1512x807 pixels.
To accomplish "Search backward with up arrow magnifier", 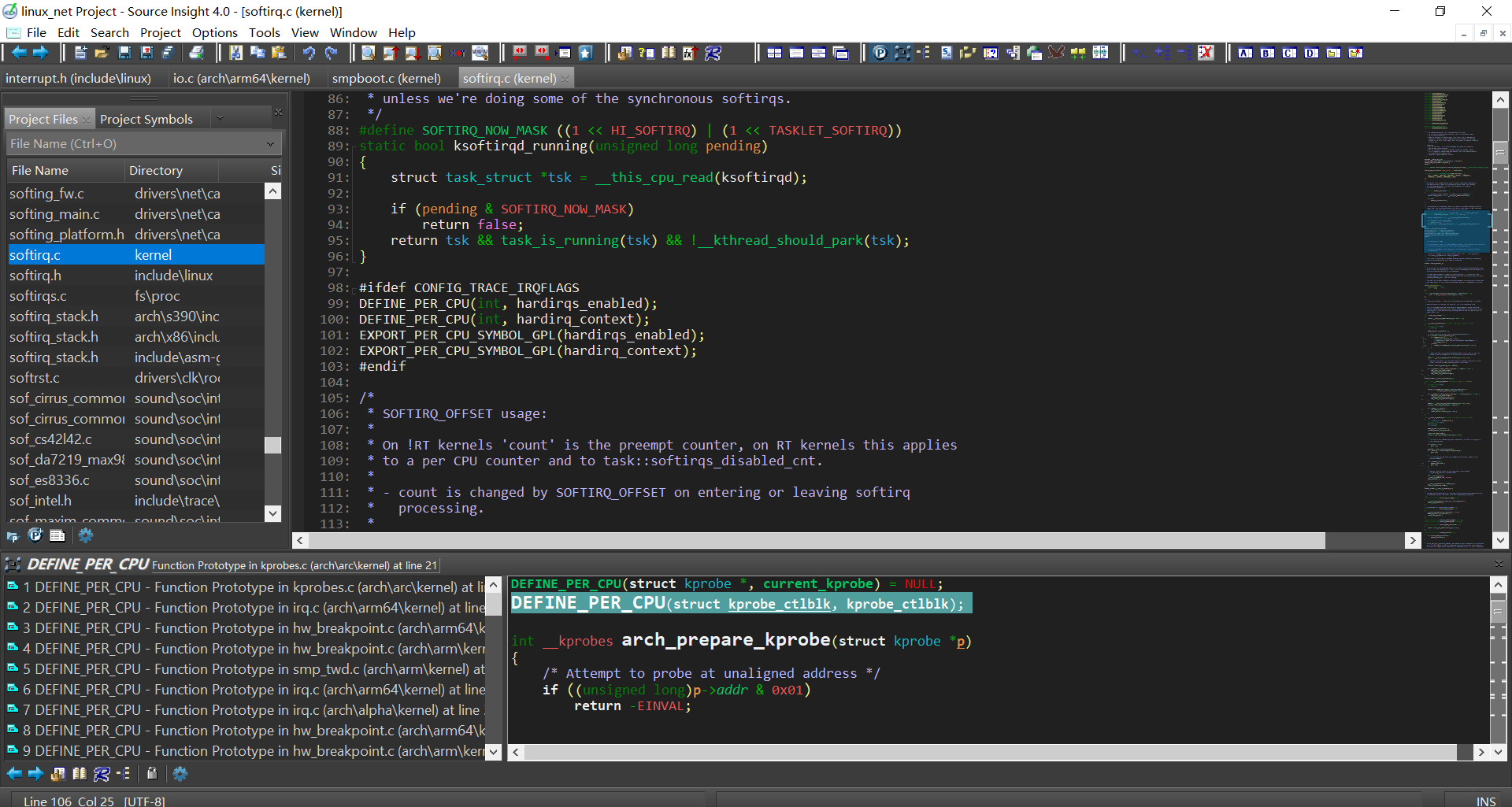I will (390, 53).
